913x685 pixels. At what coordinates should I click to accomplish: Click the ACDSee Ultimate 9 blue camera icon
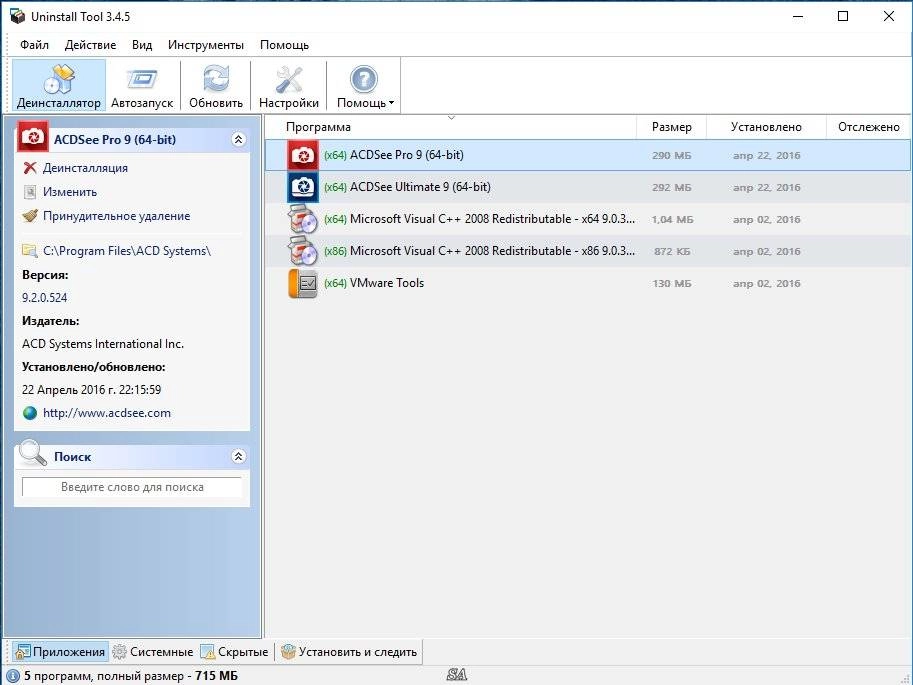303,187
